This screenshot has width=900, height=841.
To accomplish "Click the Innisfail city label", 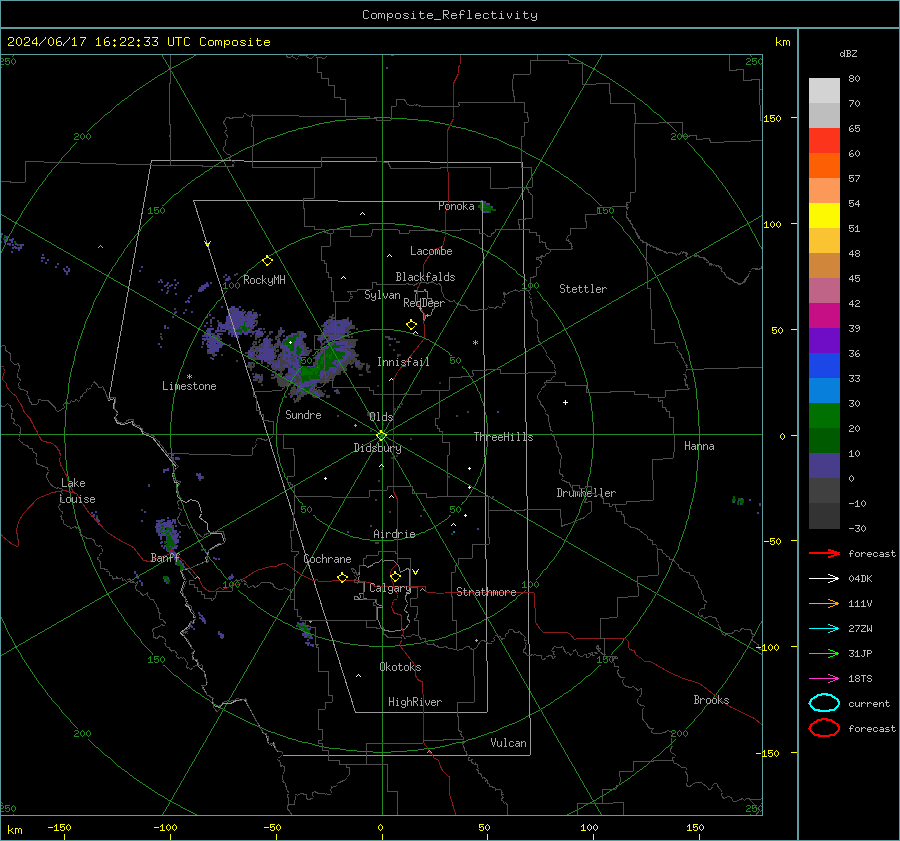I will [403, 362].
